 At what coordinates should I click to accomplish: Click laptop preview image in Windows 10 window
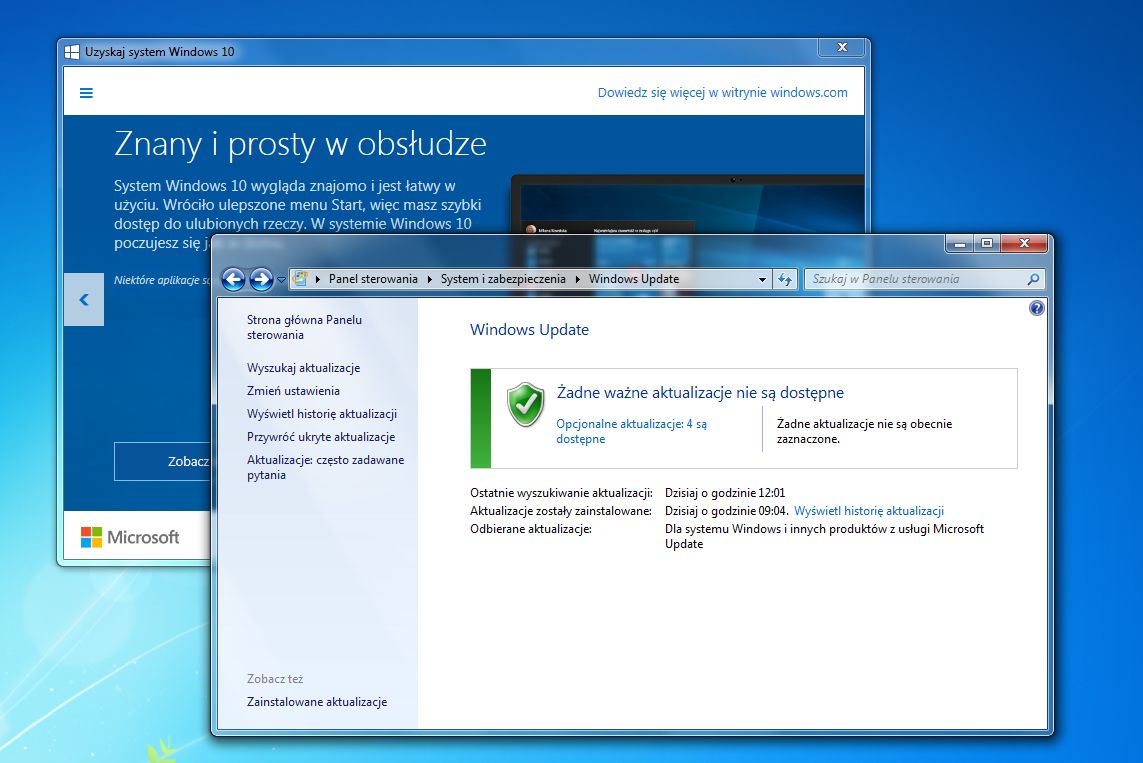coord(687,204)
